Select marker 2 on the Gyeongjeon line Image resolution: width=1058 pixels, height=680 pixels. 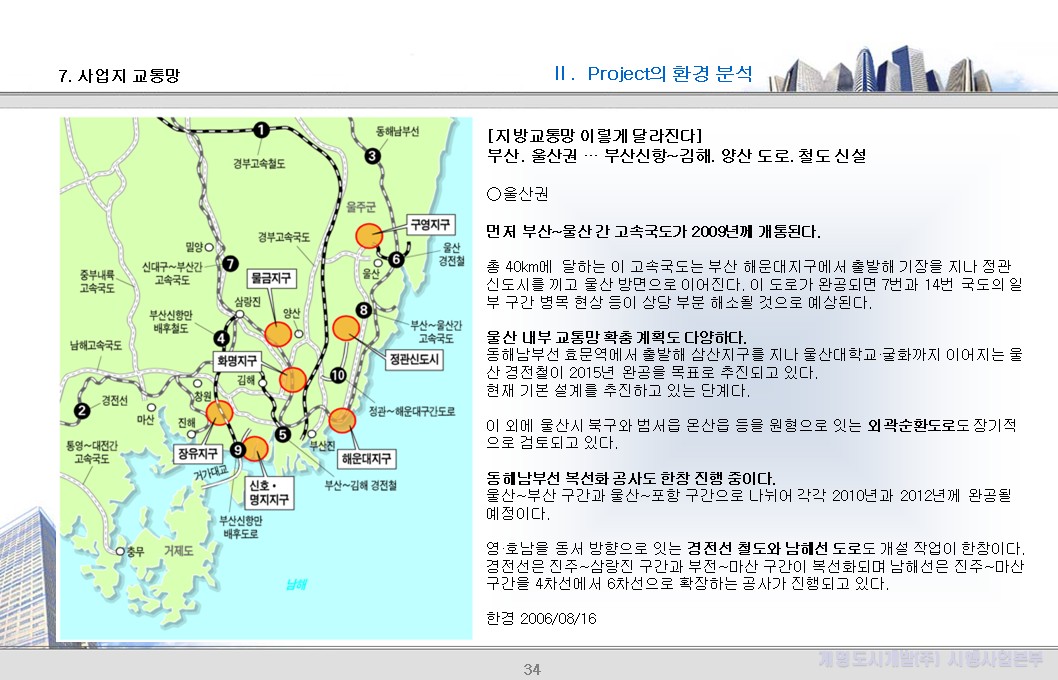pos(82,409)
